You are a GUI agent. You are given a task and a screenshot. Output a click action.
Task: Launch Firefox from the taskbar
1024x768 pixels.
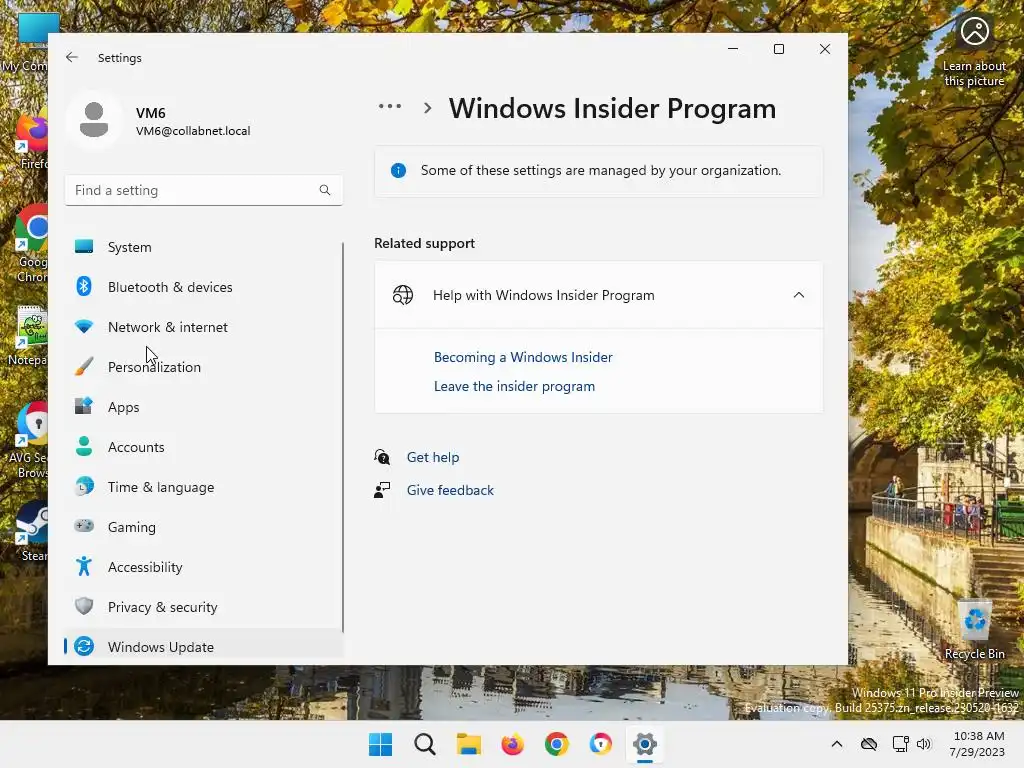pos(513,744)
